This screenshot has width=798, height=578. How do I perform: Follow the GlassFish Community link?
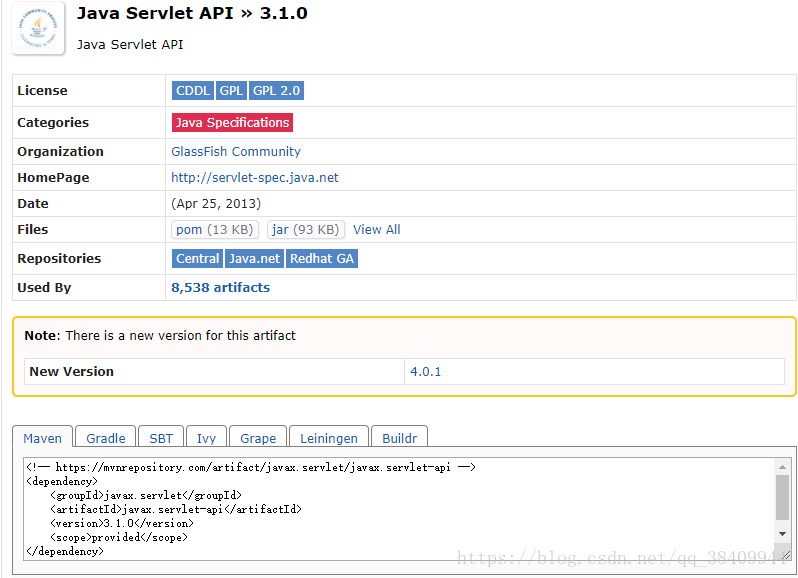pos(236,152)
